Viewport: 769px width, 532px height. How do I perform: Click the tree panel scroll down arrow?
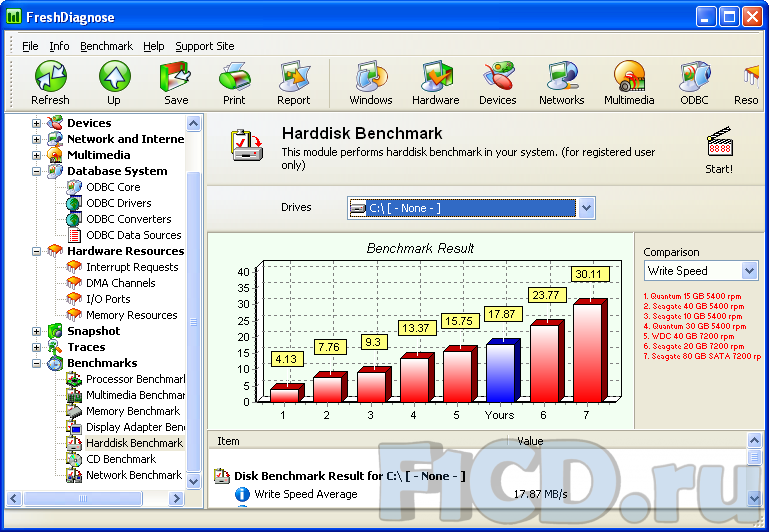point(194,481)
